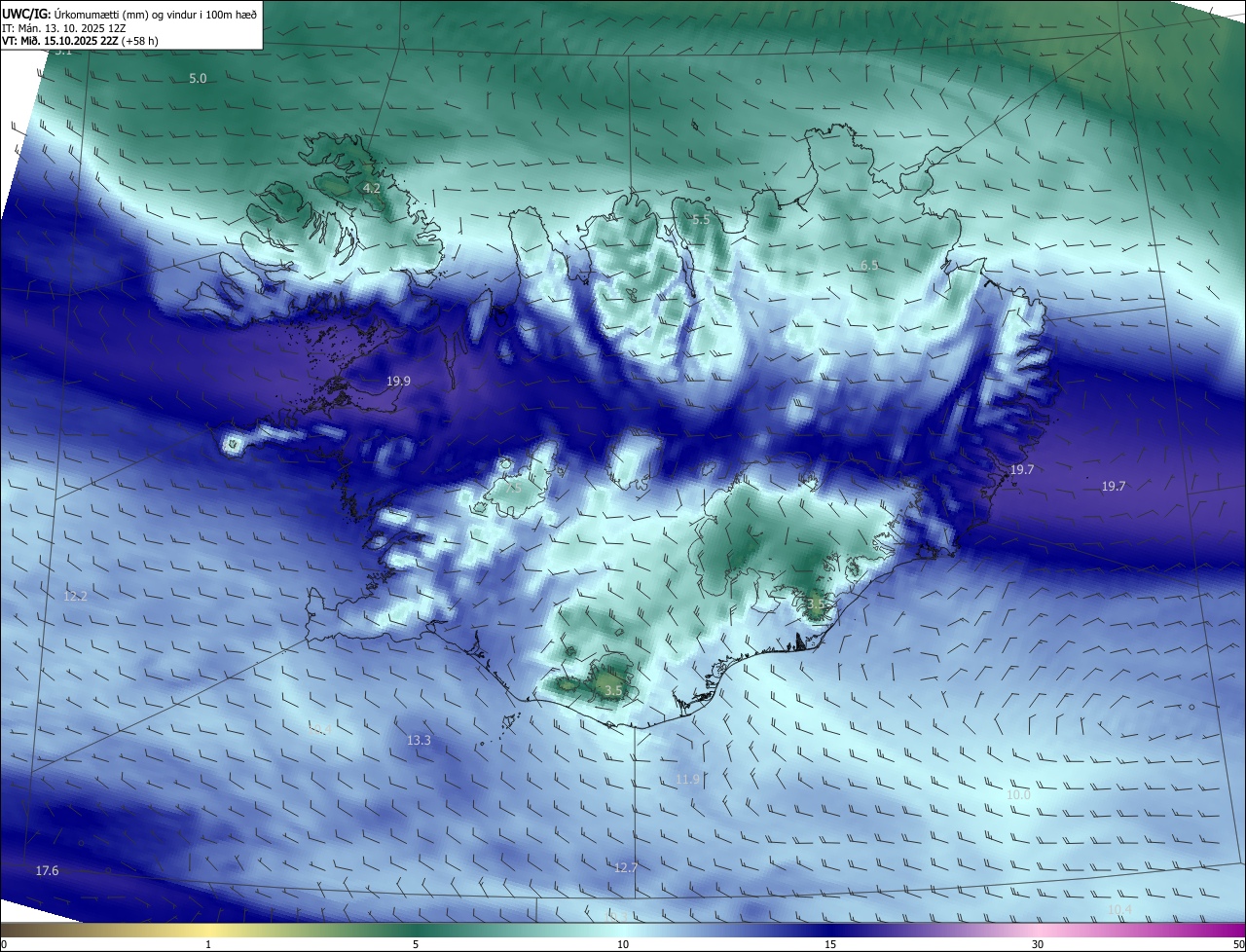Click the initial time line "IT: Mán. 13. 10. 2025 12Z"
The height and width of the screenshot is (952, 1246).
click(64, 28)
